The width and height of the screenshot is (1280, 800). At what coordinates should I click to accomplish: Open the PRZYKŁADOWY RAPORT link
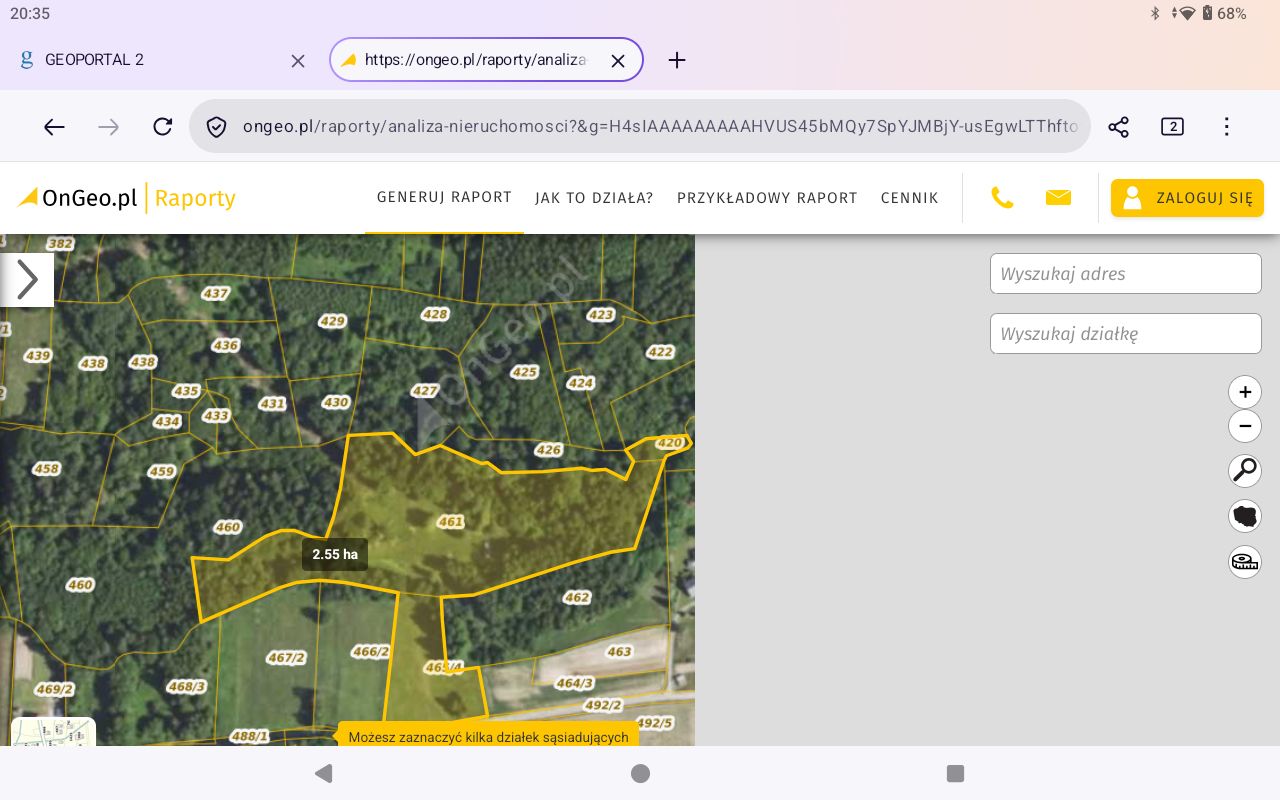tap(767, 198)
